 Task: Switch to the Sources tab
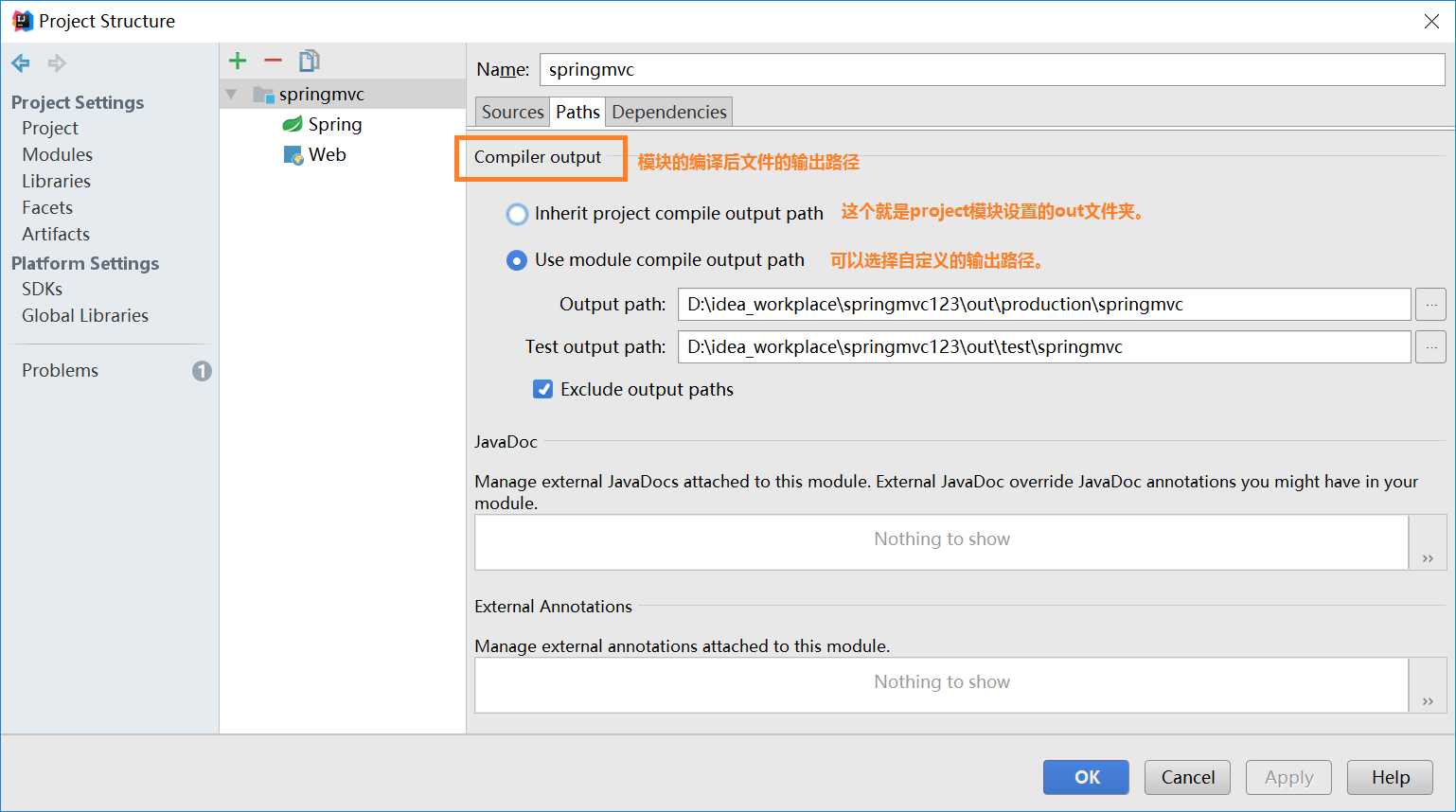512,112
